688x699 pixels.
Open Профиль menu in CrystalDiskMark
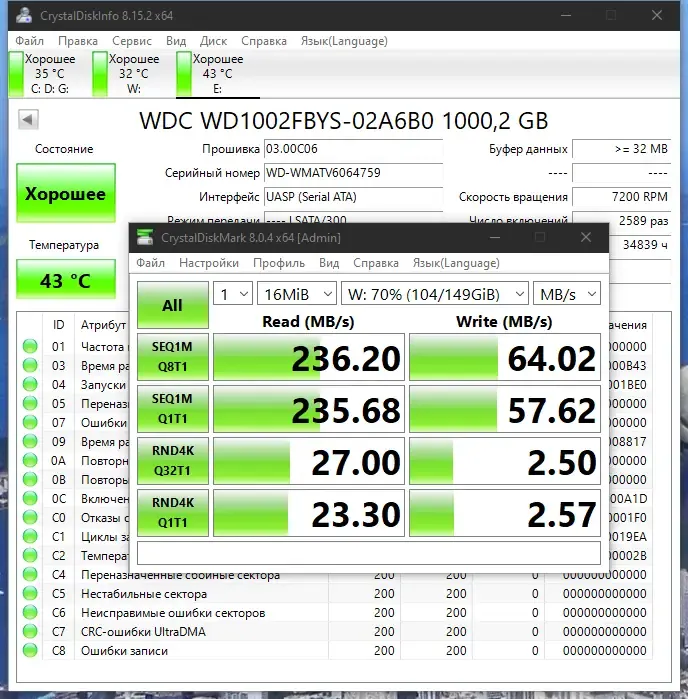point(279,263)
